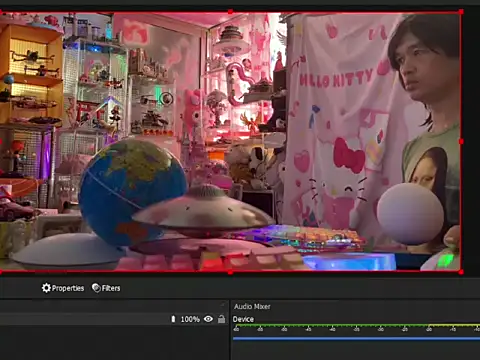Grab the bottom-right red corner handle
The width and height of the screenshot is (480, 360).
461,272
